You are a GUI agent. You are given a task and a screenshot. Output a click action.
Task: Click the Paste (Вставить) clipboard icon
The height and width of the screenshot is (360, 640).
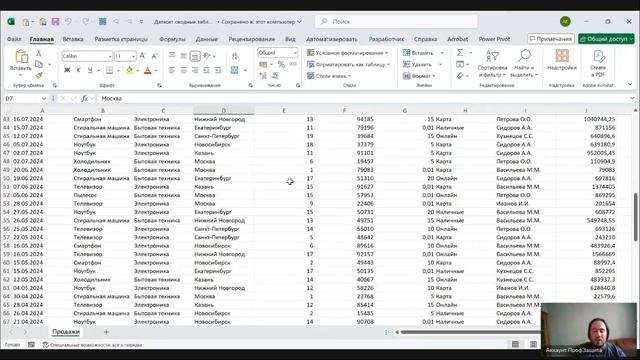pos(21,56)
